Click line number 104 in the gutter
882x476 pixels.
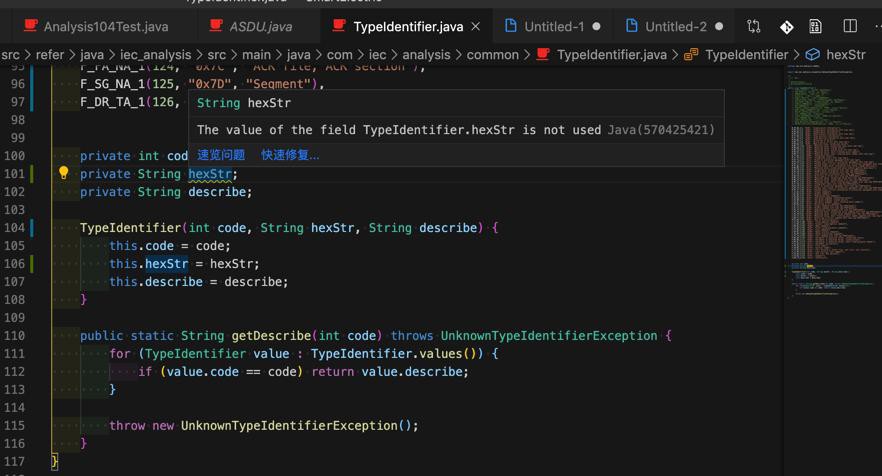click(14, 227)
